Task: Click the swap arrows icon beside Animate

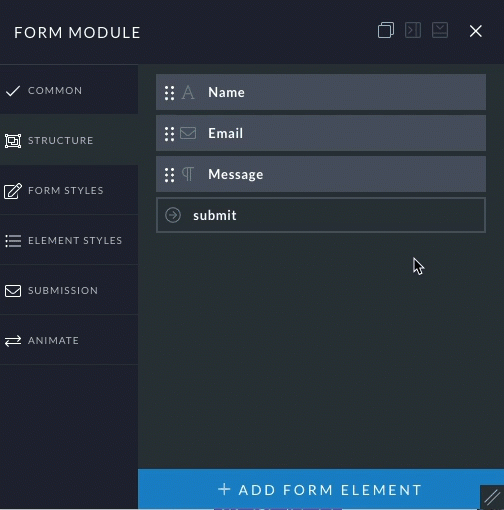Action: pos(13,341)
